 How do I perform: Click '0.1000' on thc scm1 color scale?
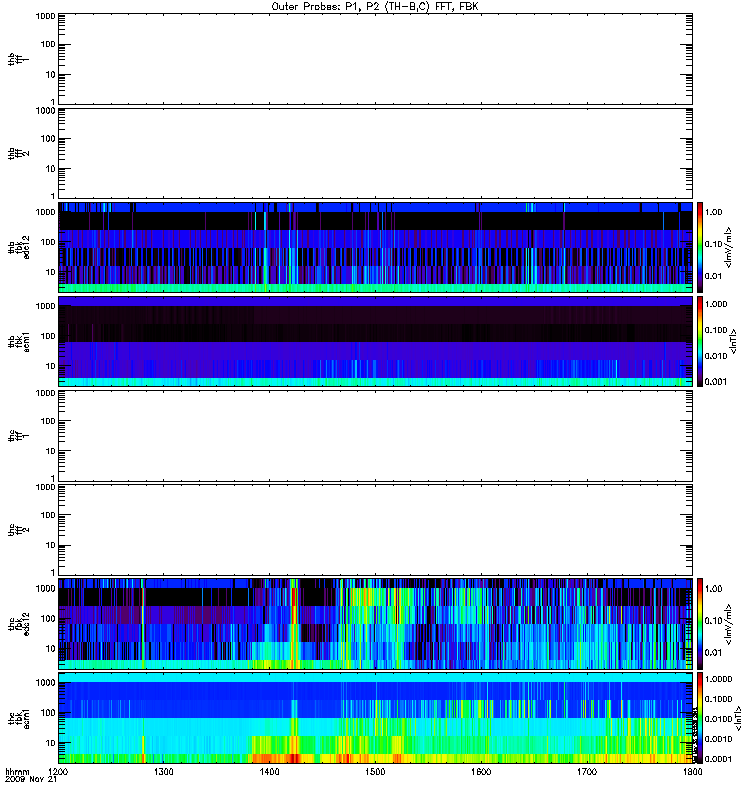[x=718, y=699]
